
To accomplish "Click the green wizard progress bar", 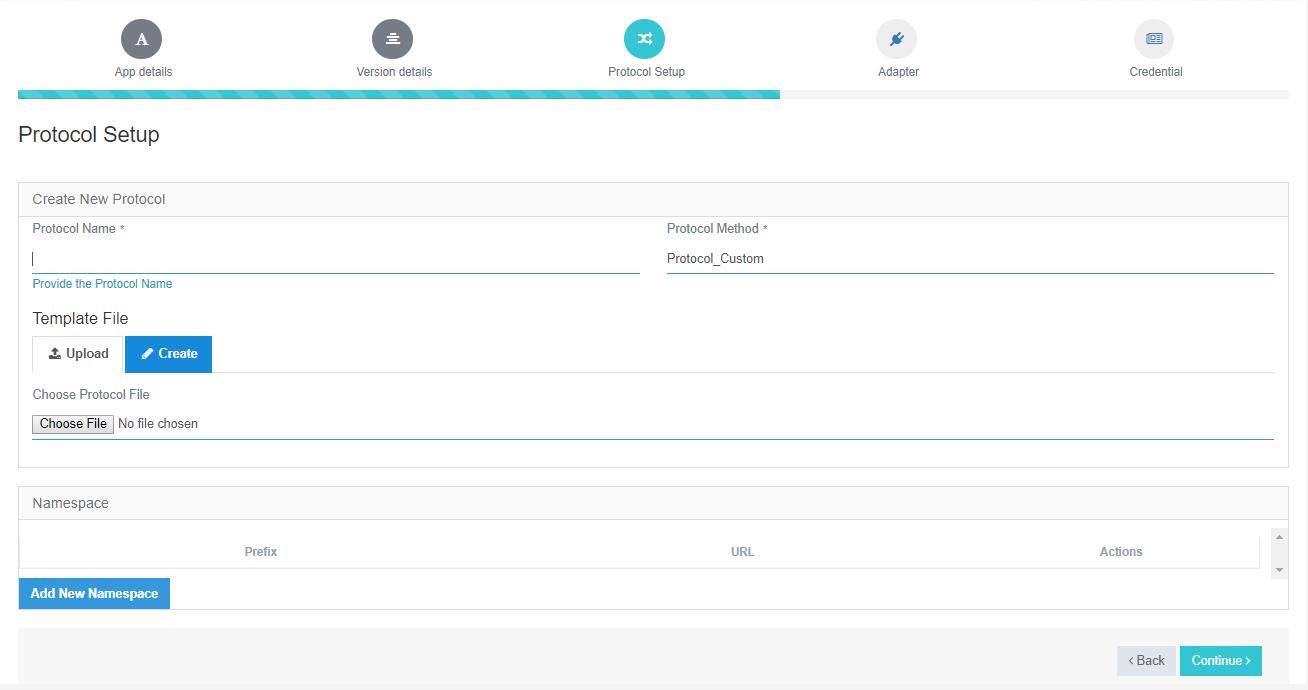I will pyautogui.click(x=400, y=93).
